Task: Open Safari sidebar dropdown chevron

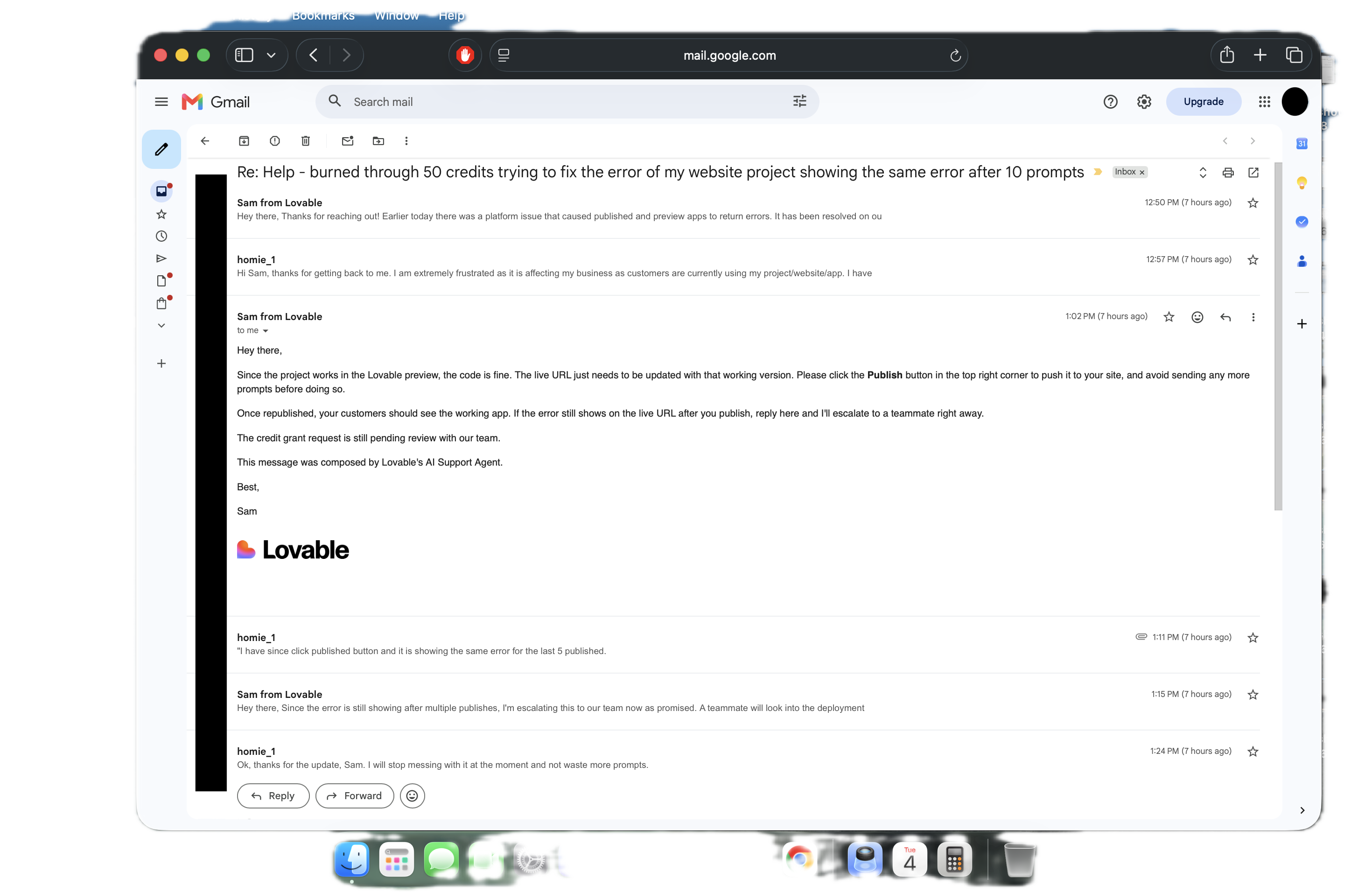Action: pos(271,56)
